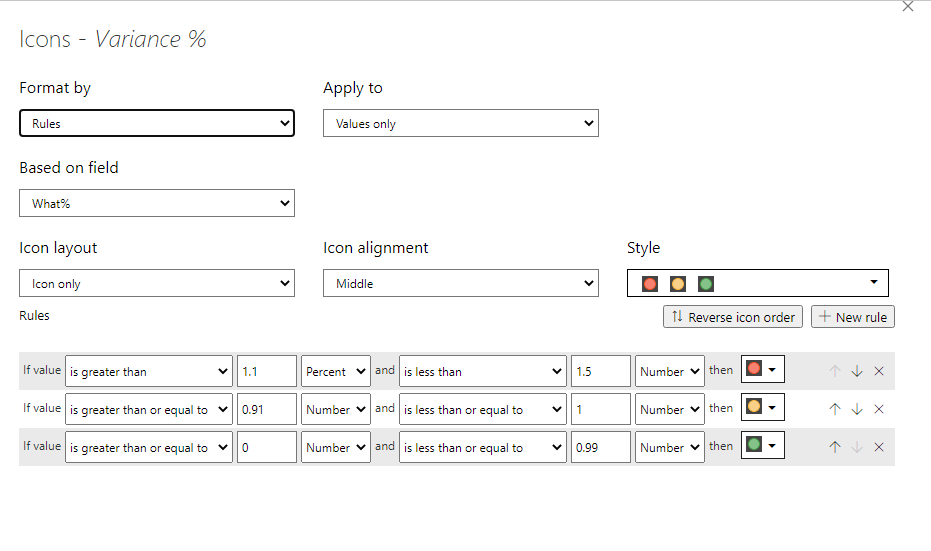Edit the value 1 field in yellow rule
The width and height of the screenshot is (931, 551).
(x=600, y=409)
